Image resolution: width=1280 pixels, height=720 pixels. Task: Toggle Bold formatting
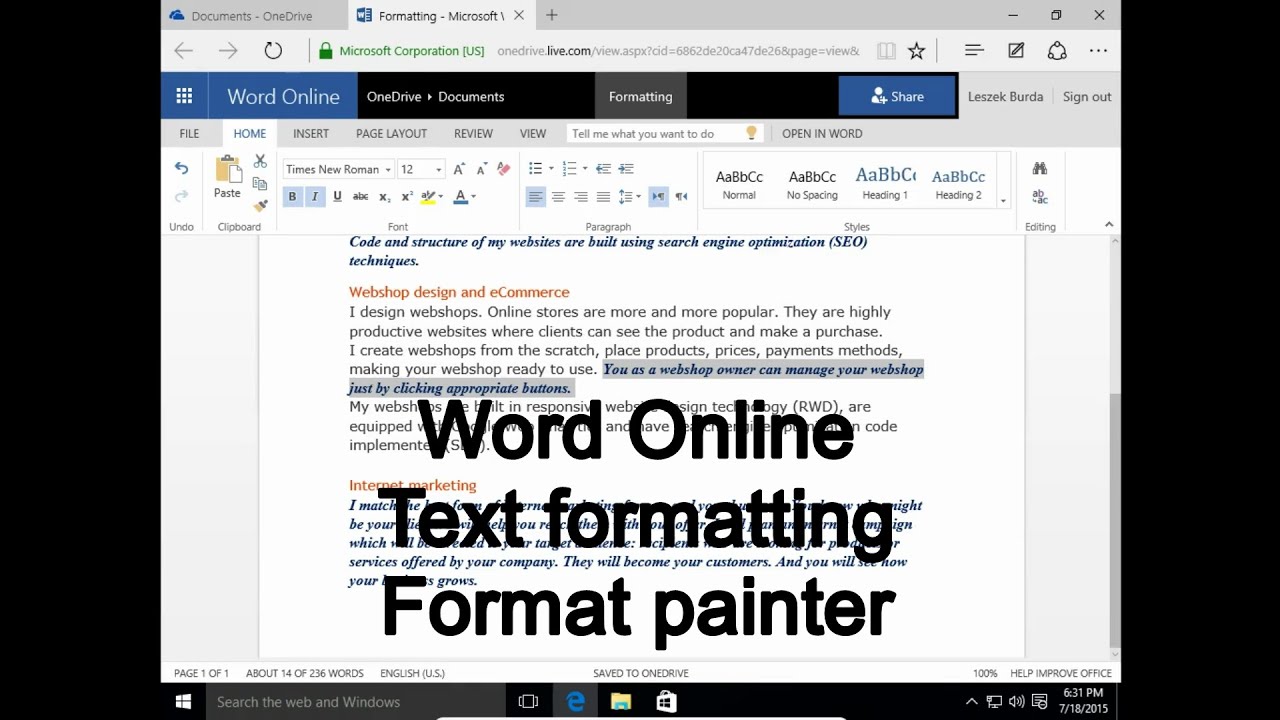point(292,197)
